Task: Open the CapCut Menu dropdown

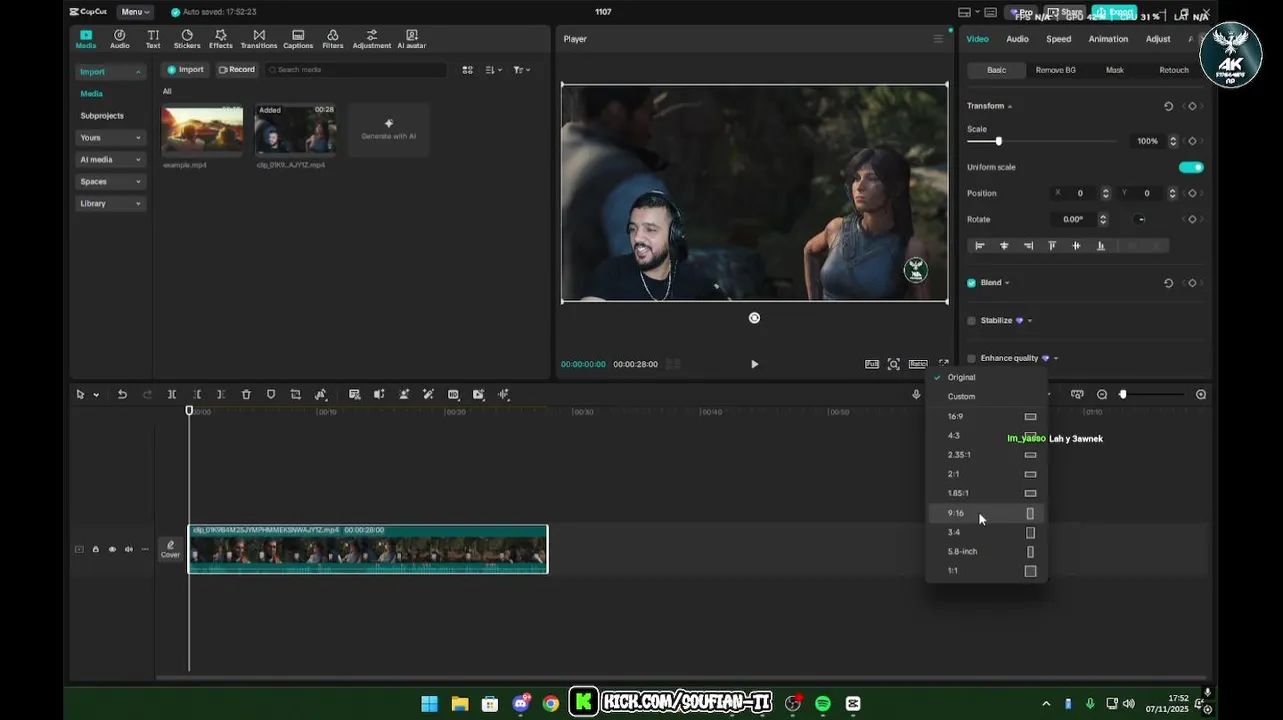Action: tap(135, 12)
